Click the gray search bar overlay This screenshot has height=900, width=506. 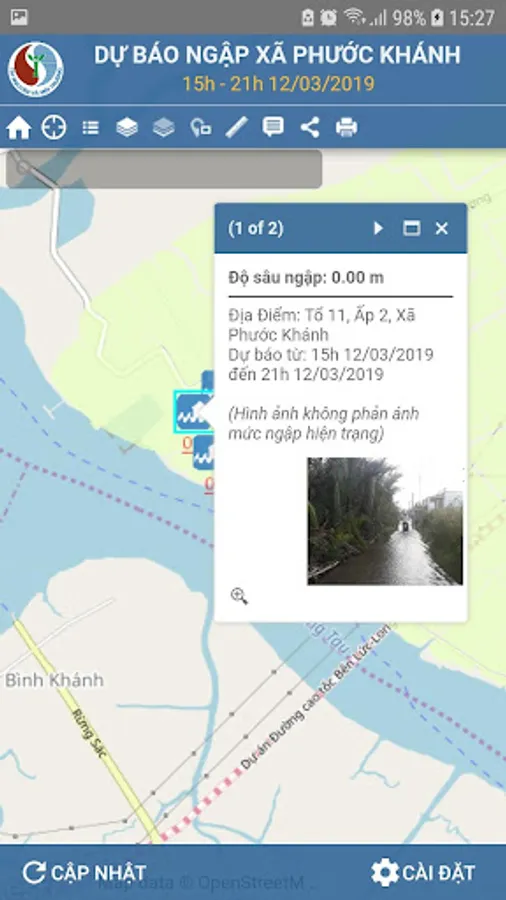[x=164, y=169]
